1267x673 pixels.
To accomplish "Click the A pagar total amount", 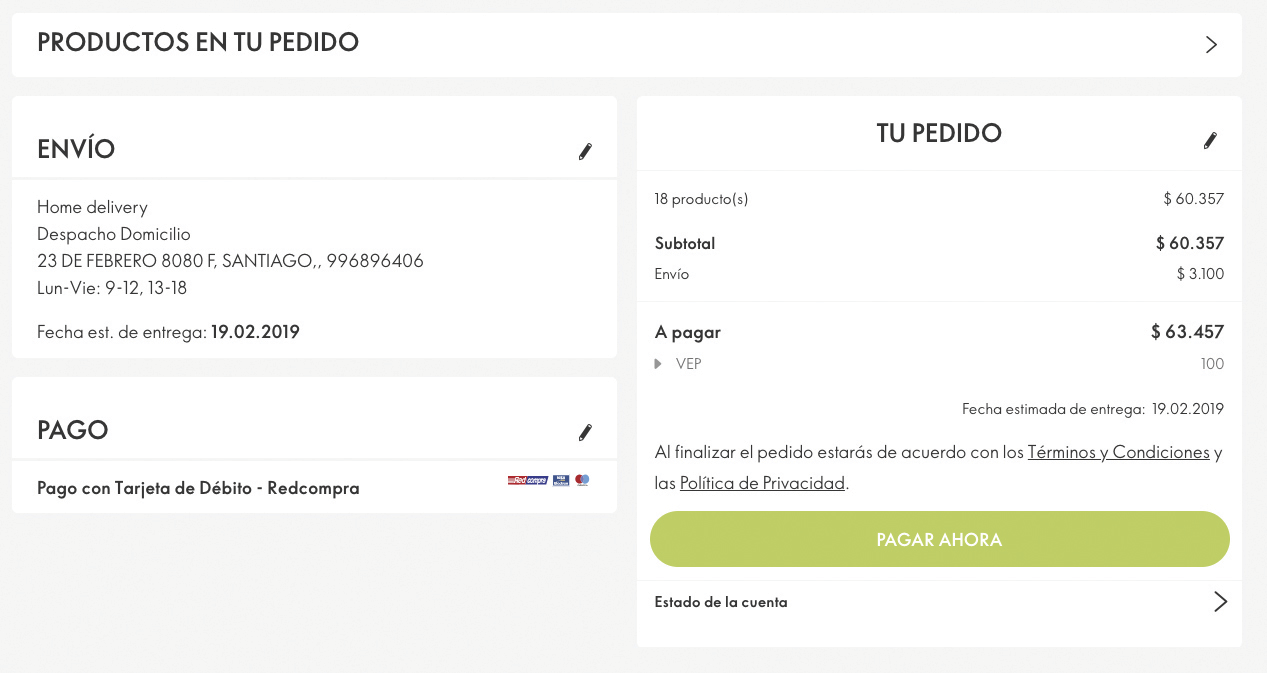I will tap(1187, 332).
